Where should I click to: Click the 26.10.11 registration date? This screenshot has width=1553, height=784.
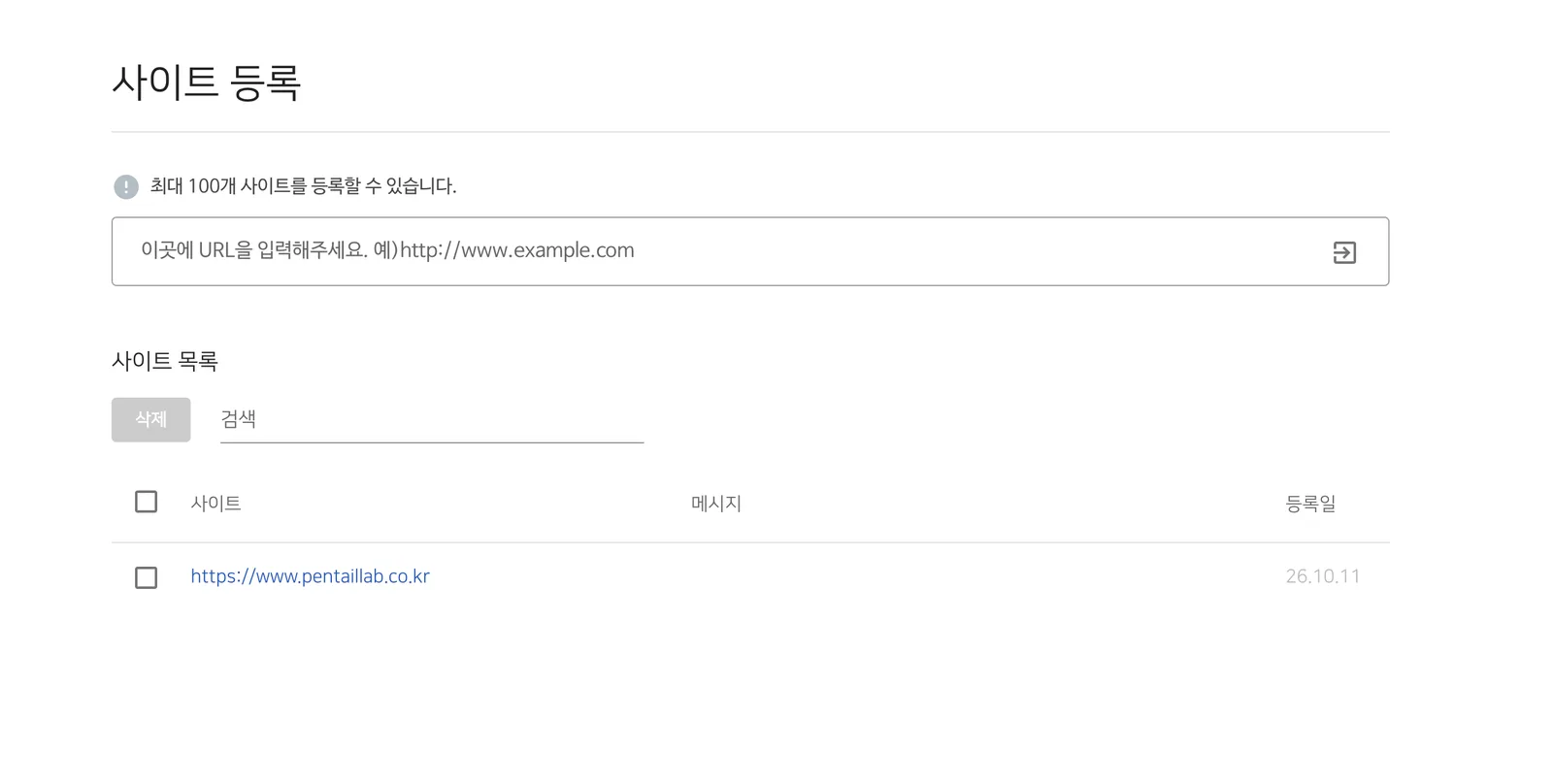click(x=1323, y=576)
